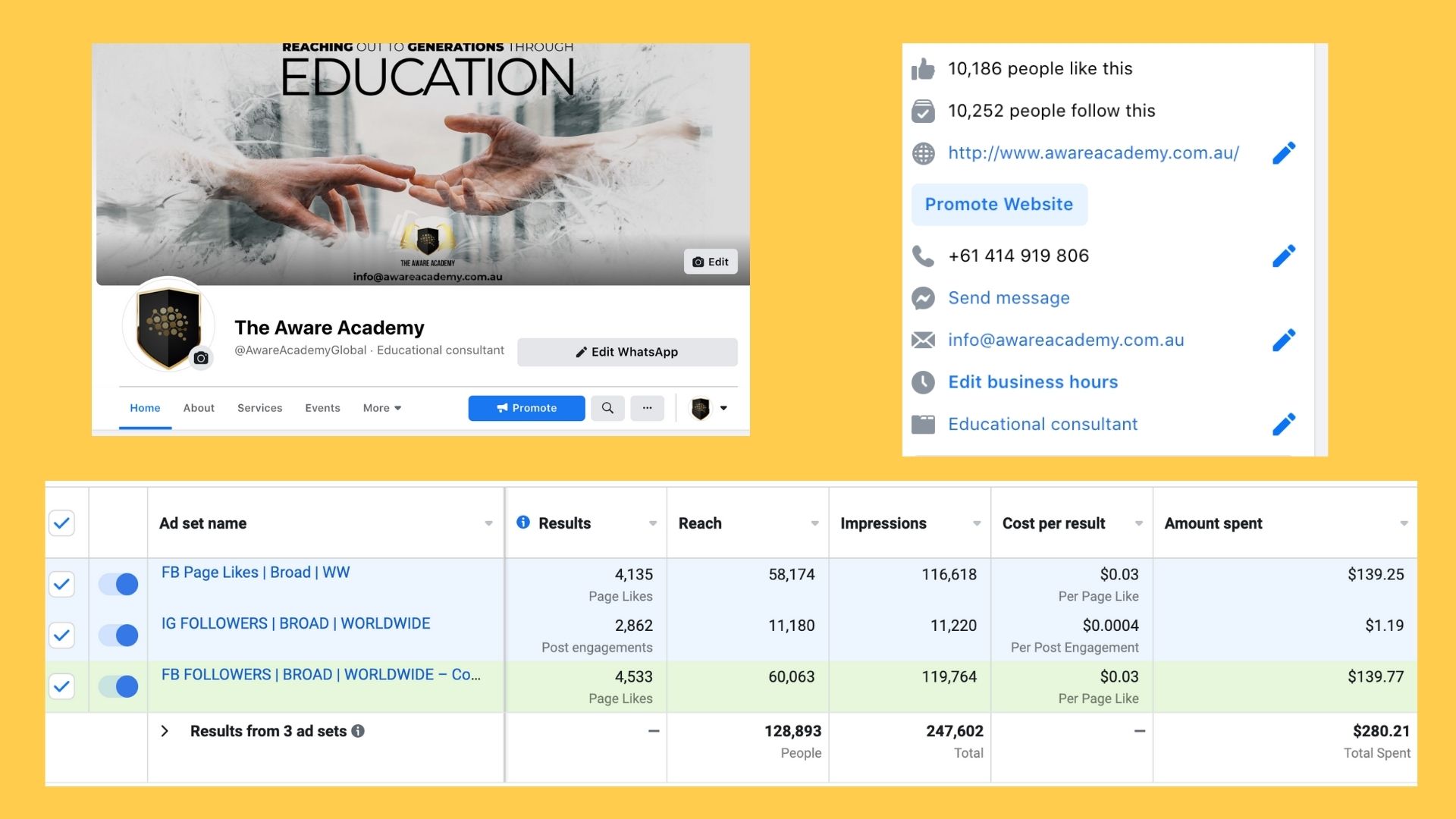This screenshot has height=819, width=1456.
Task: Click the phone handset icon
Action: click(923, 256)
